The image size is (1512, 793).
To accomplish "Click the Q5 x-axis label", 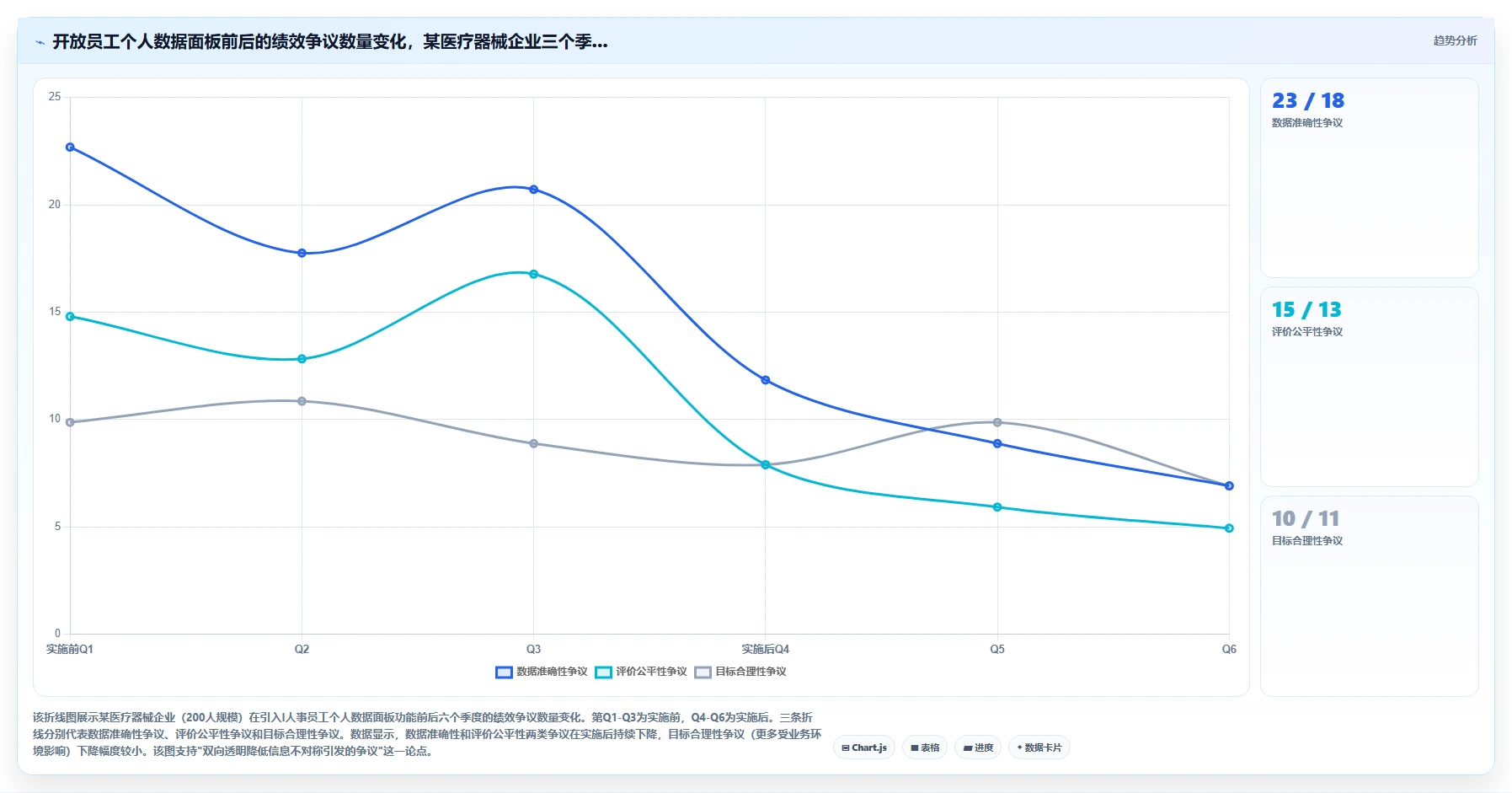I will [x=997, y=650].
